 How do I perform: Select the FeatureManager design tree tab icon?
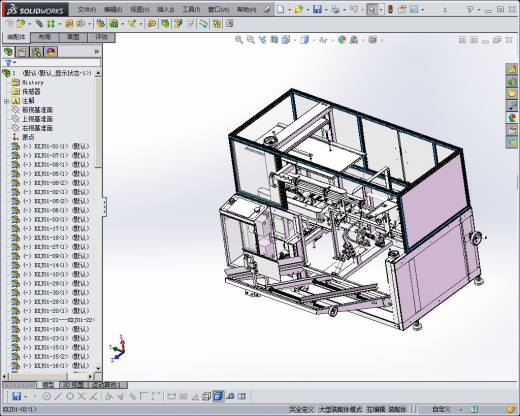(x=9, y=52)
